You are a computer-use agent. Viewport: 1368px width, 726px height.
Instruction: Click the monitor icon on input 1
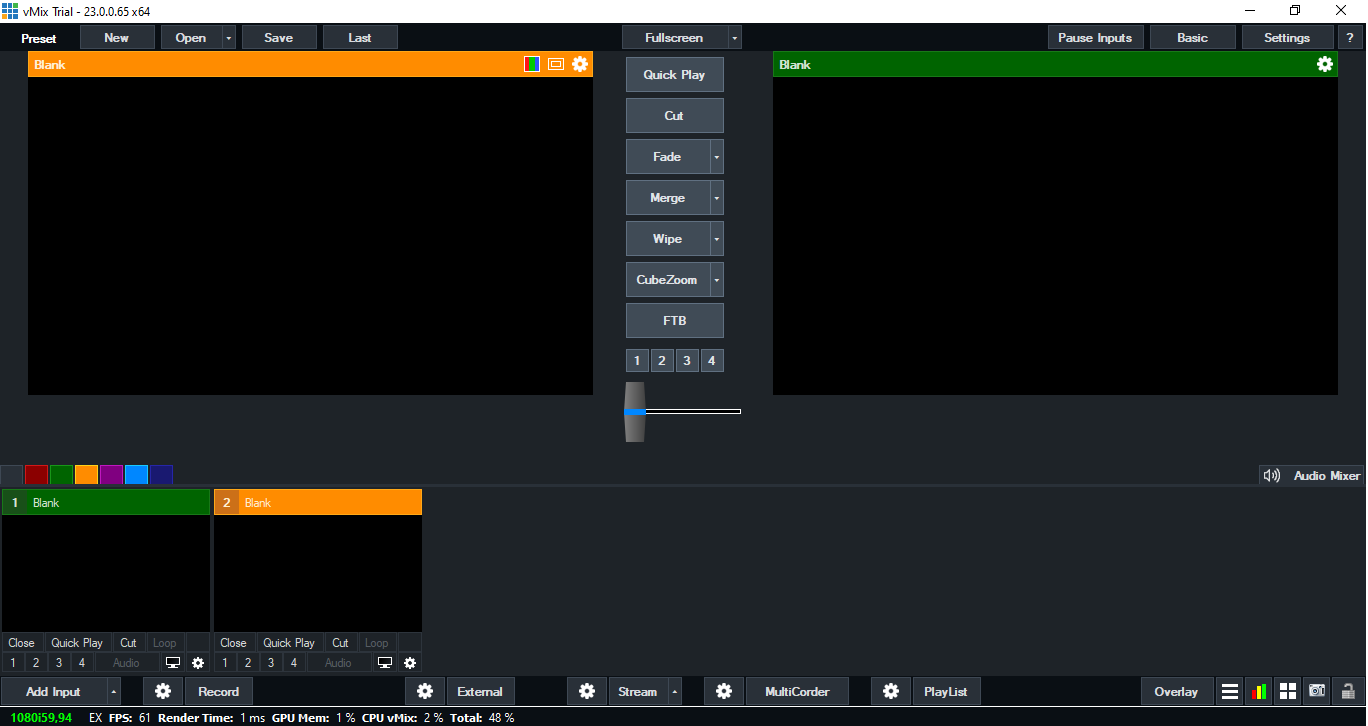(173, 662)
